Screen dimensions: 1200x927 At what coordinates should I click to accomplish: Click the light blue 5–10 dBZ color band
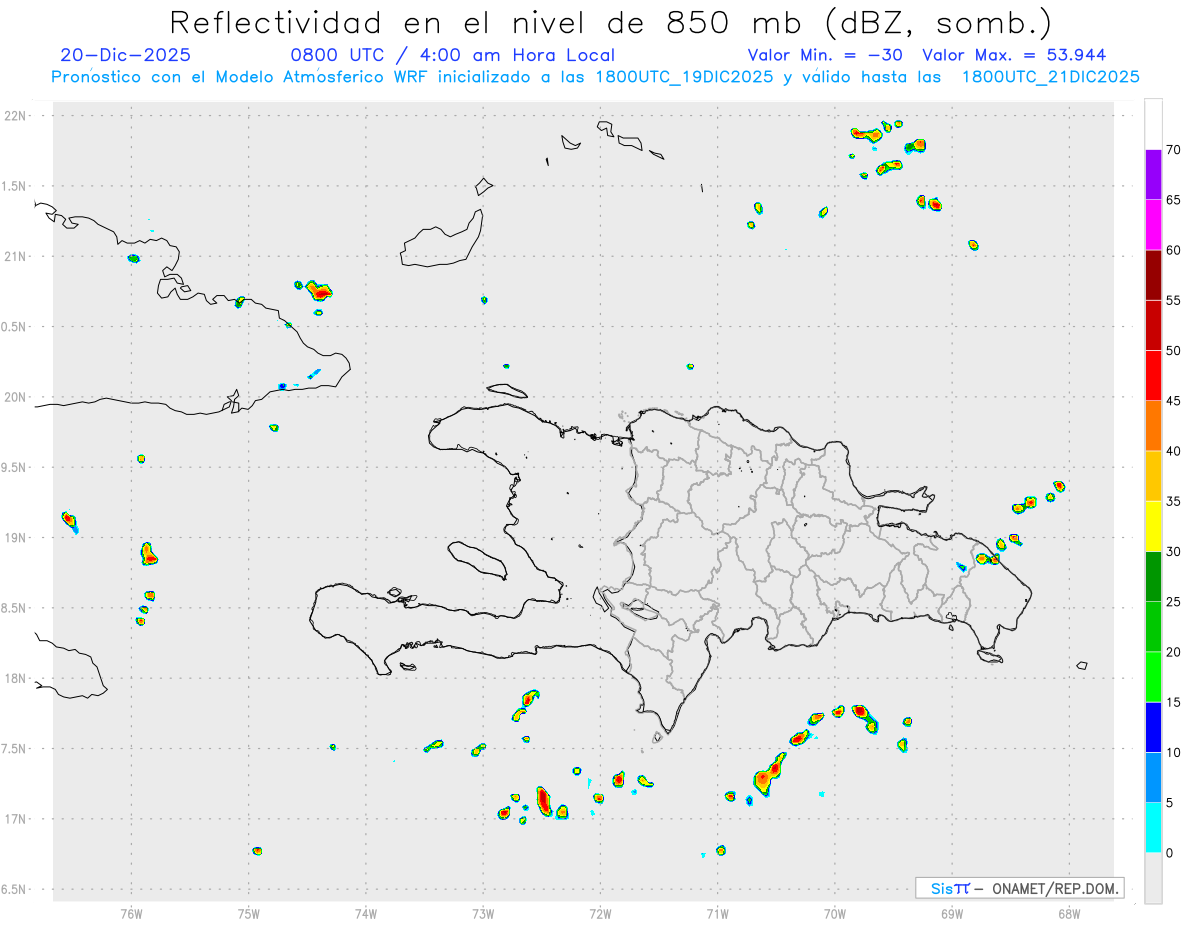[1153, 778]
